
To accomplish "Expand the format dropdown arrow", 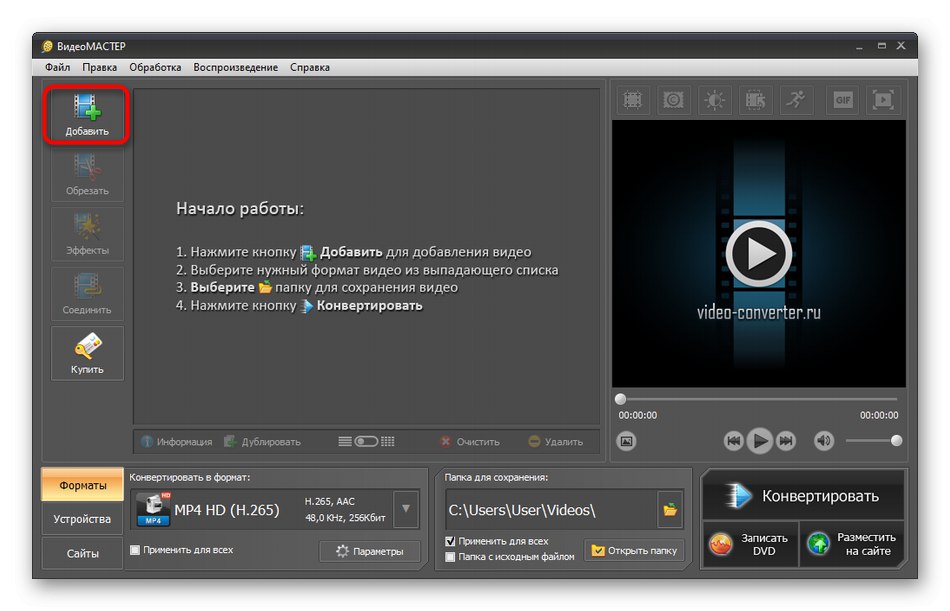I will pos(406,509).
